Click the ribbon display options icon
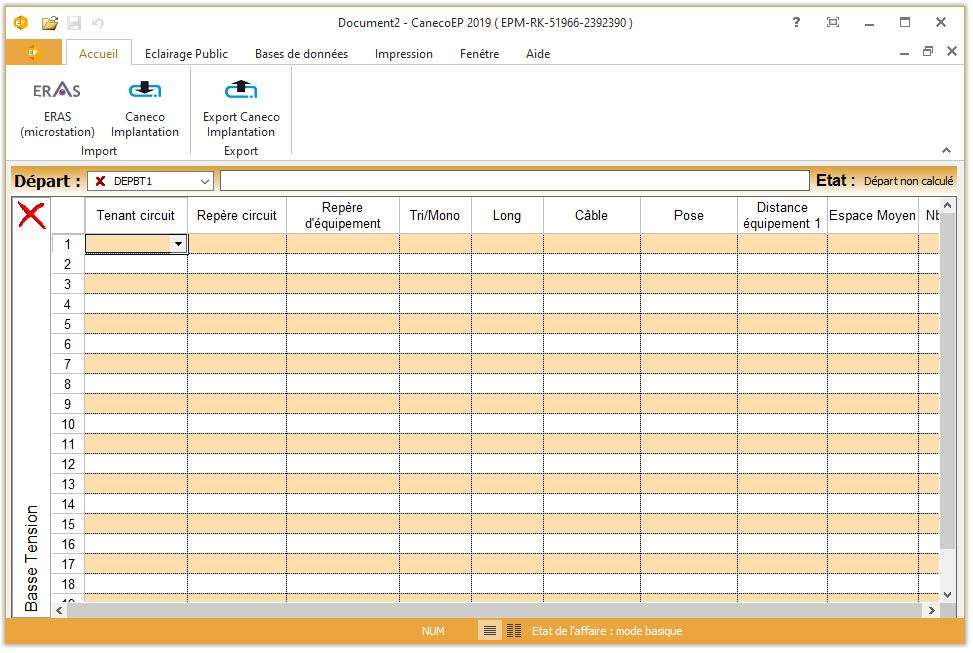The image size is (973, 653). click(833, 23)
